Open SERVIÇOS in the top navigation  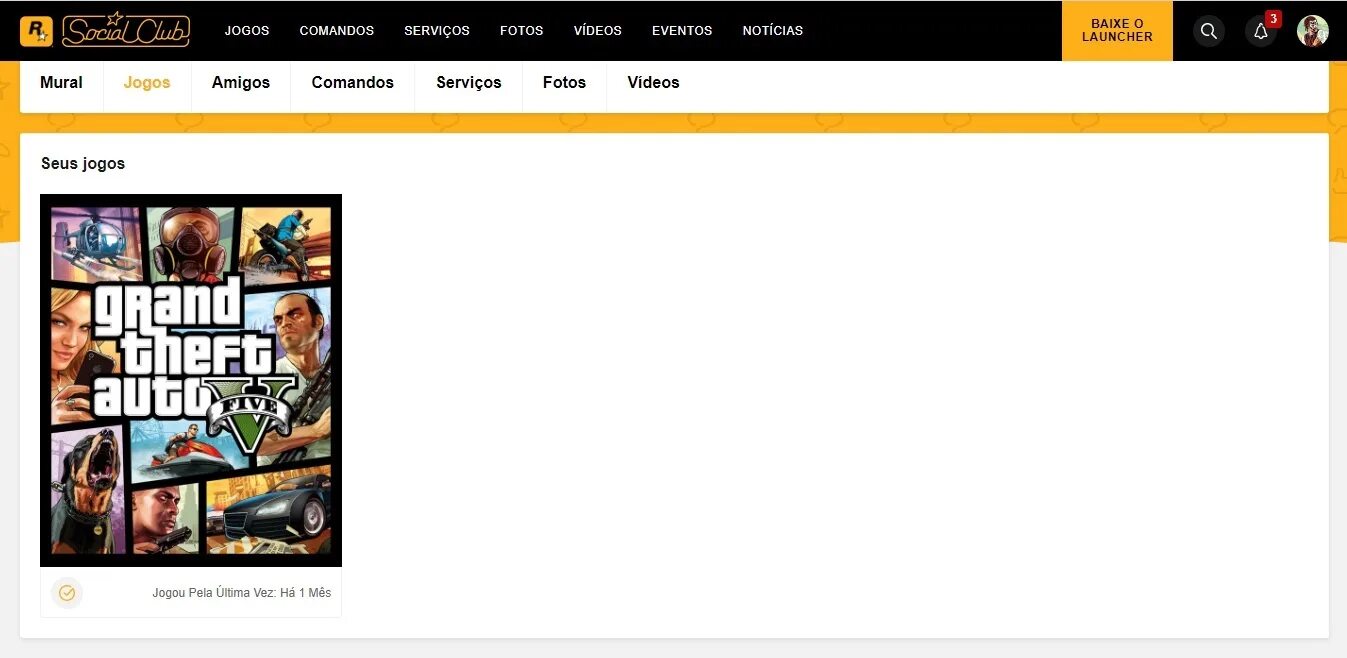point(437,31)
